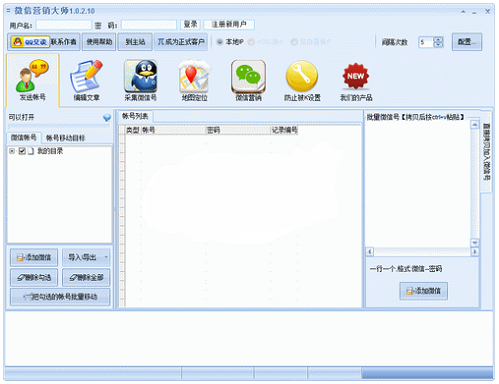The height and width of the screenshot is (384, 499).
Task: Click the 成为正式客户 button
Action: [x=181, y=42]
